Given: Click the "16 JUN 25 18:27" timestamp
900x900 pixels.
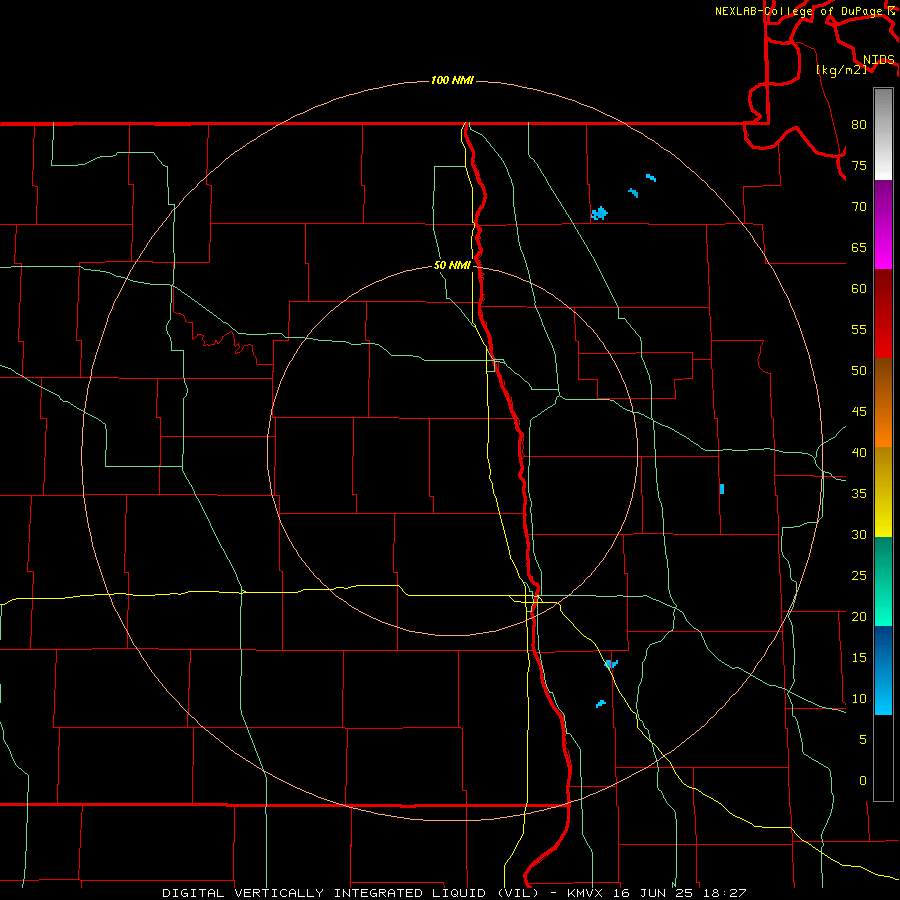Looking at the screenshot, I should 680,893.
